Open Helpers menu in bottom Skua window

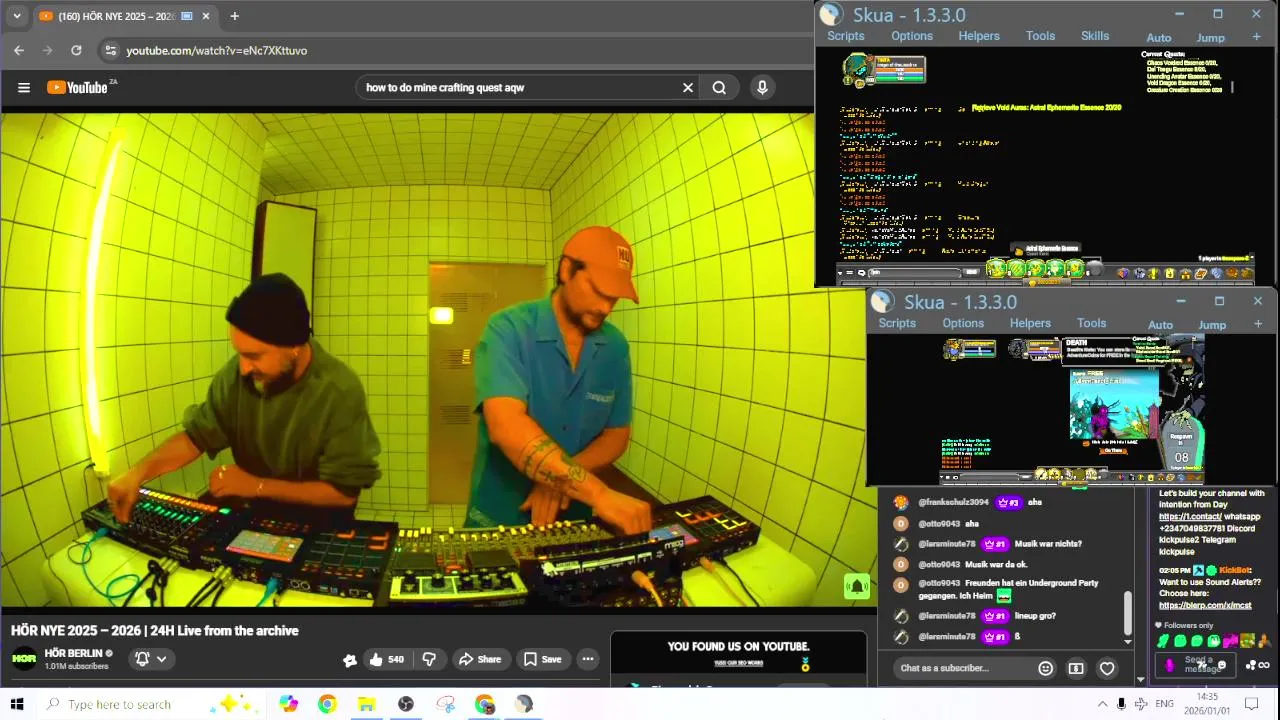pyautogui.click(x=1030, y=323)
